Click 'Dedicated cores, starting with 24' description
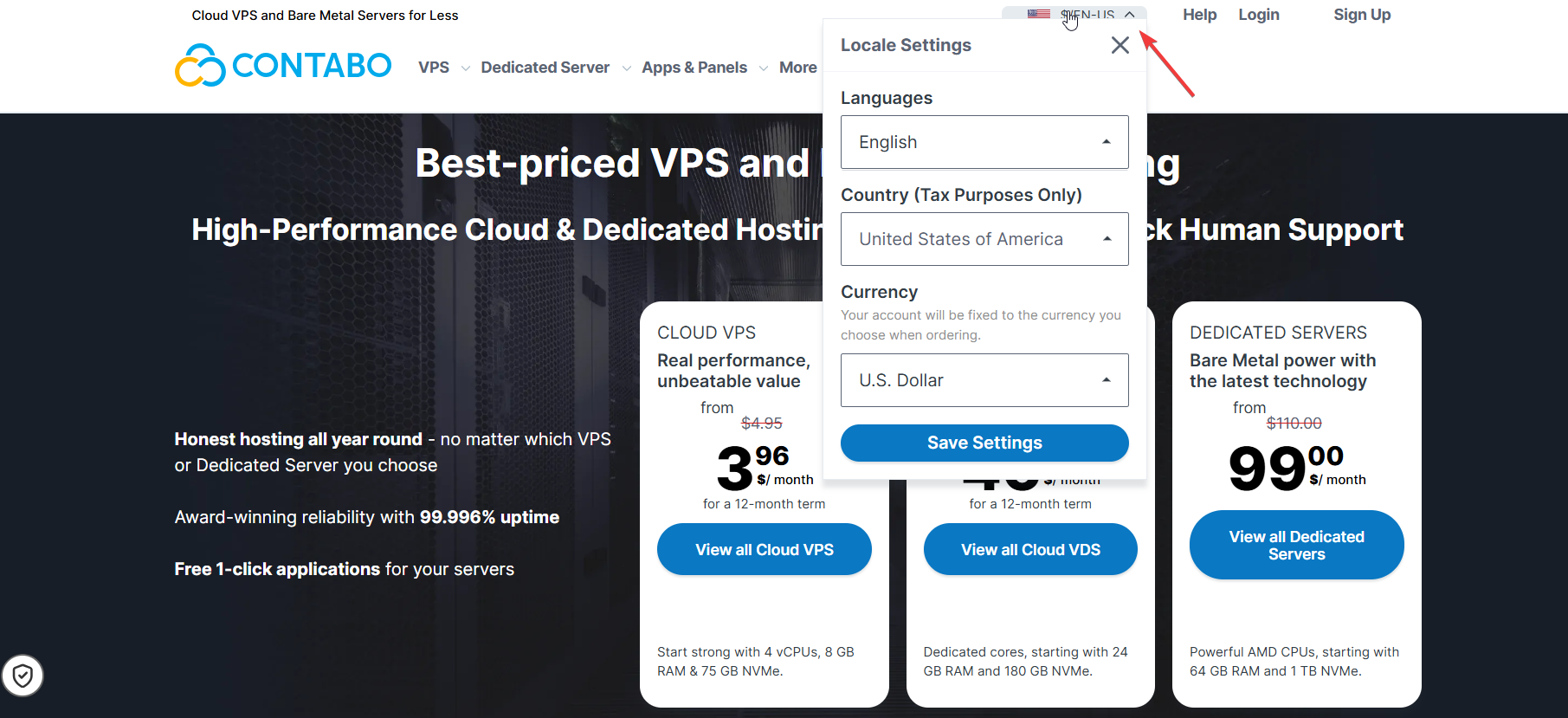 (1026, 662)
